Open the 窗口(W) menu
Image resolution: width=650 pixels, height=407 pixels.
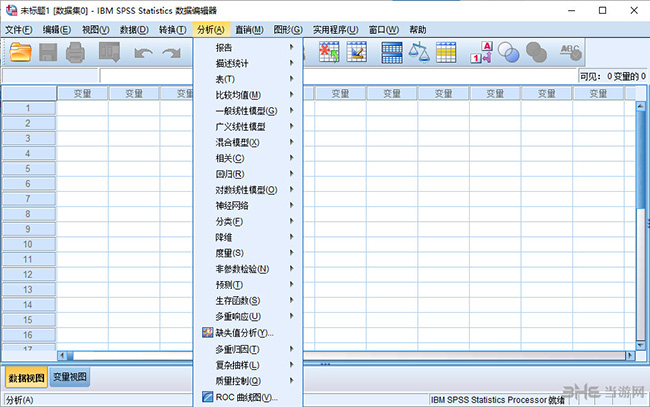(383, 30)
